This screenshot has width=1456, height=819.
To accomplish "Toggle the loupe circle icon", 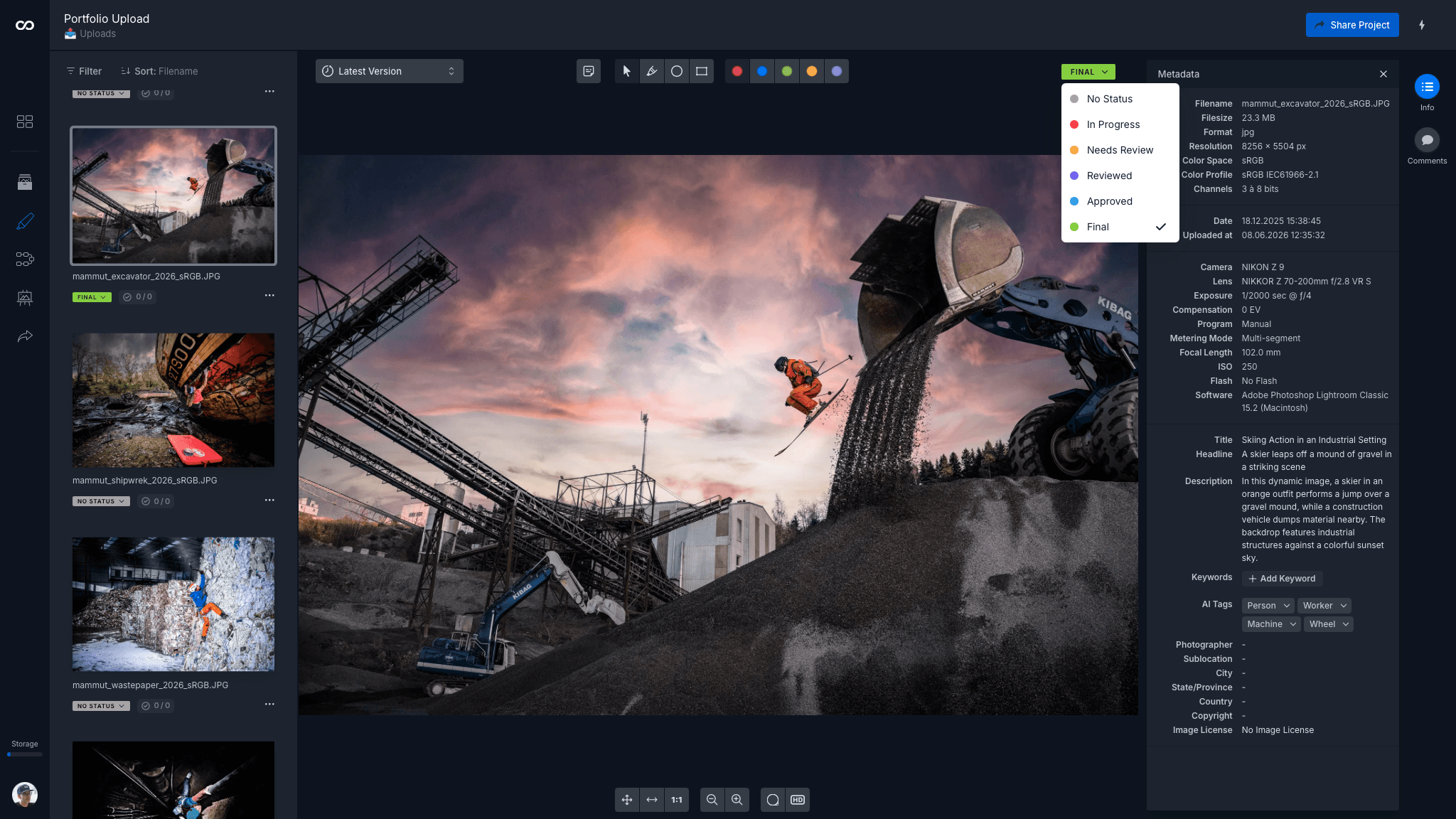I will 773,800.
